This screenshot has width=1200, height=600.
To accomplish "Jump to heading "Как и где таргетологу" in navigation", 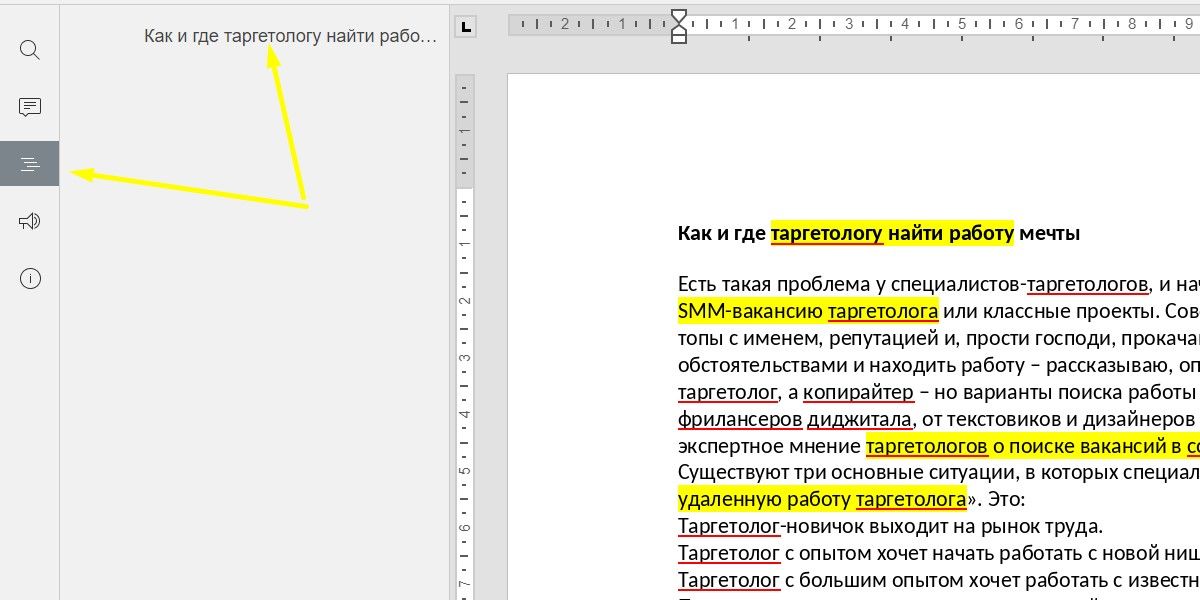I will pos(290,37).
